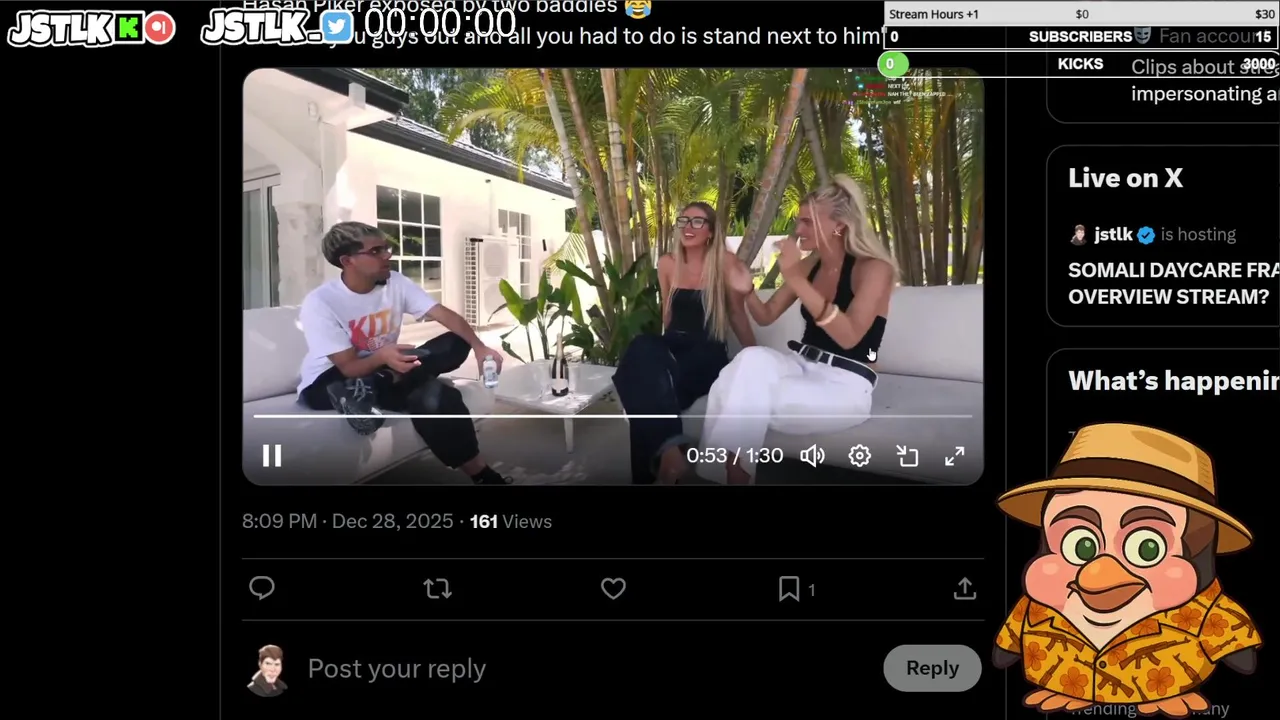Image resolution: width=1280 pixels, height=720 pixels.
Task: Seek on the video progress bar
Action: (613, 415)
